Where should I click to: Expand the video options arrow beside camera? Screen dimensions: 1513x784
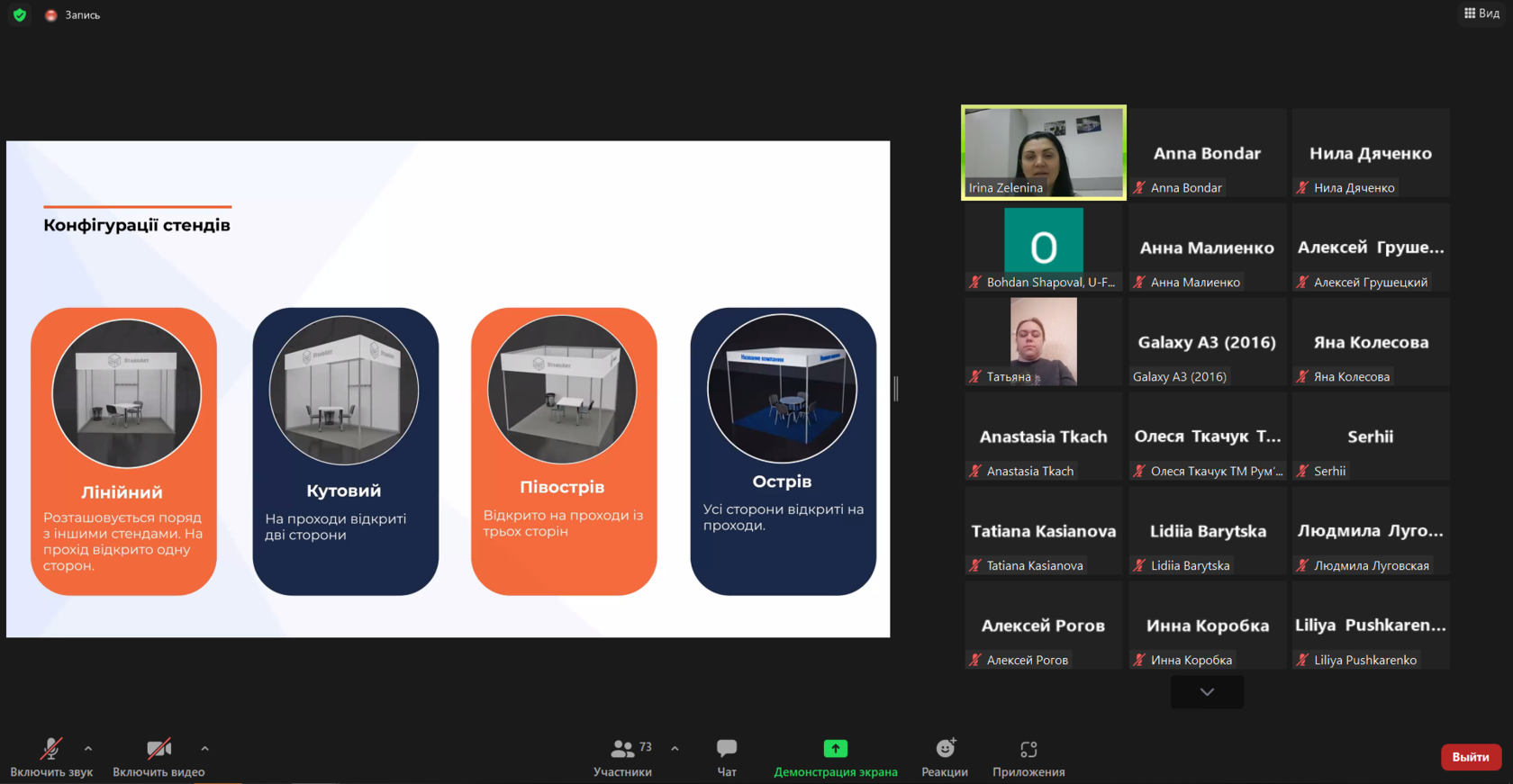point(205,748)
